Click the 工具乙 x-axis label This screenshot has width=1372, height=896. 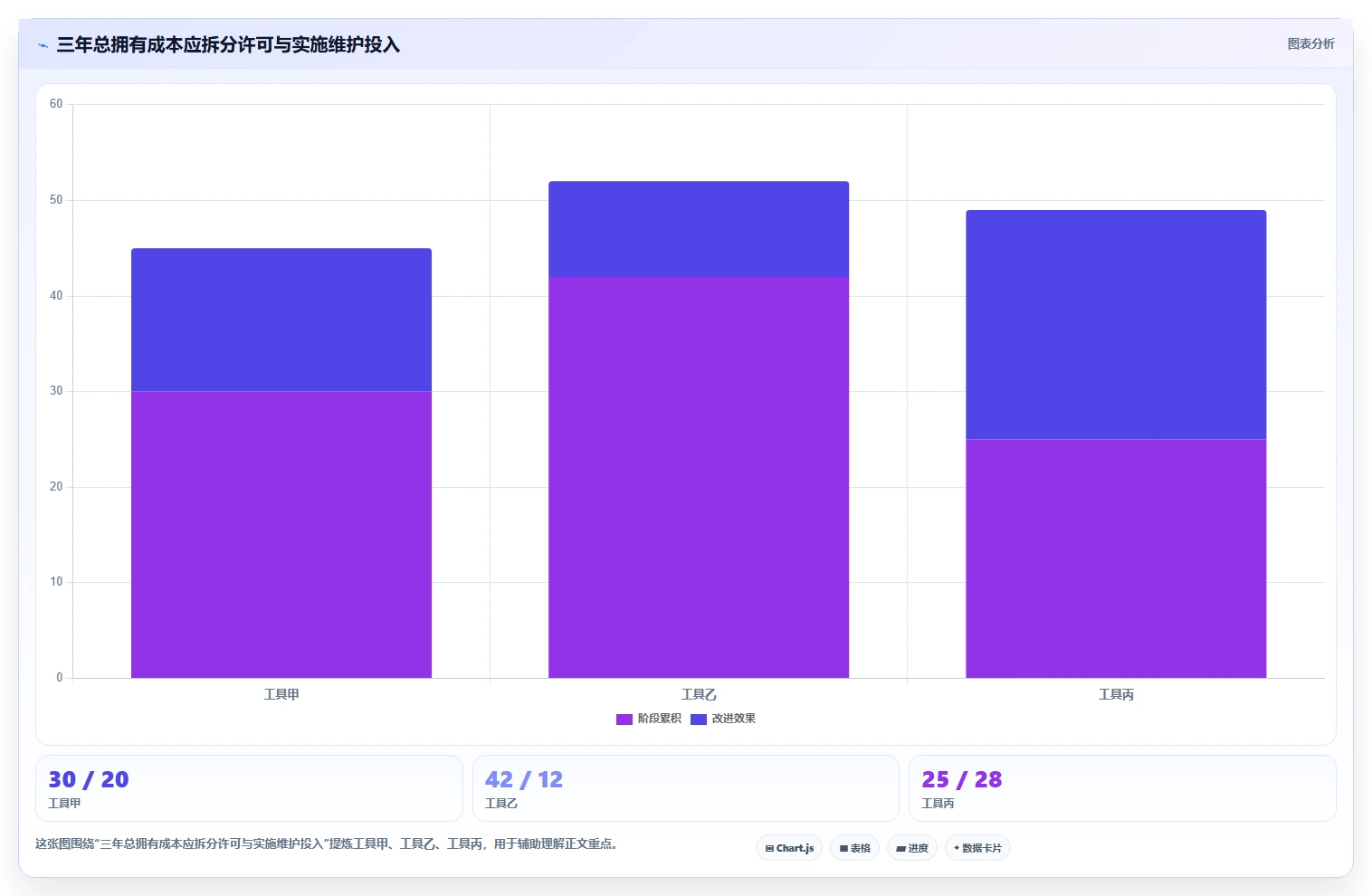pos(699,695)
